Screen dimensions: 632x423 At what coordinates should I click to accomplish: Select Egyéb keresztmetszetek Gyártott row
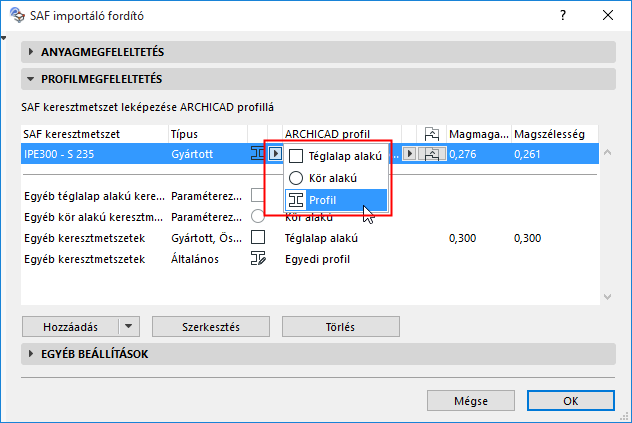point(310,238)
